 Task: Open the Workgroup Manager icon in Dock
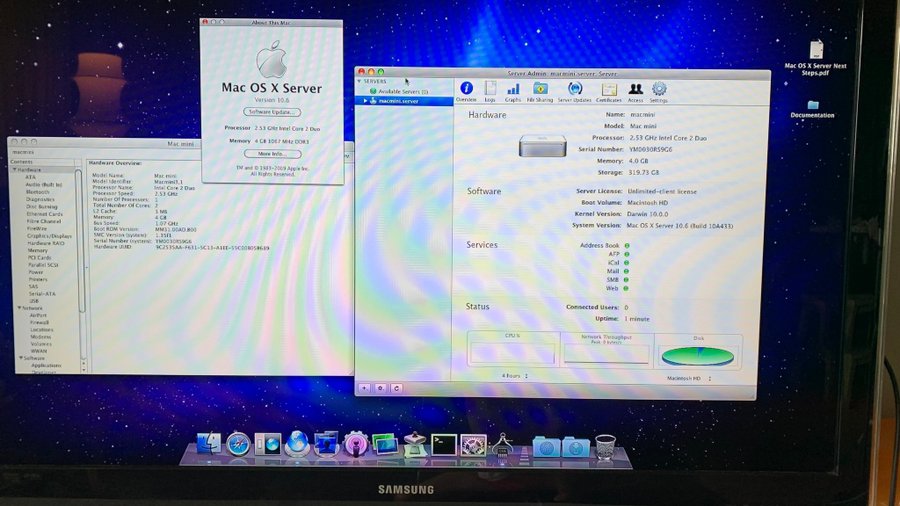pos(326,445)
